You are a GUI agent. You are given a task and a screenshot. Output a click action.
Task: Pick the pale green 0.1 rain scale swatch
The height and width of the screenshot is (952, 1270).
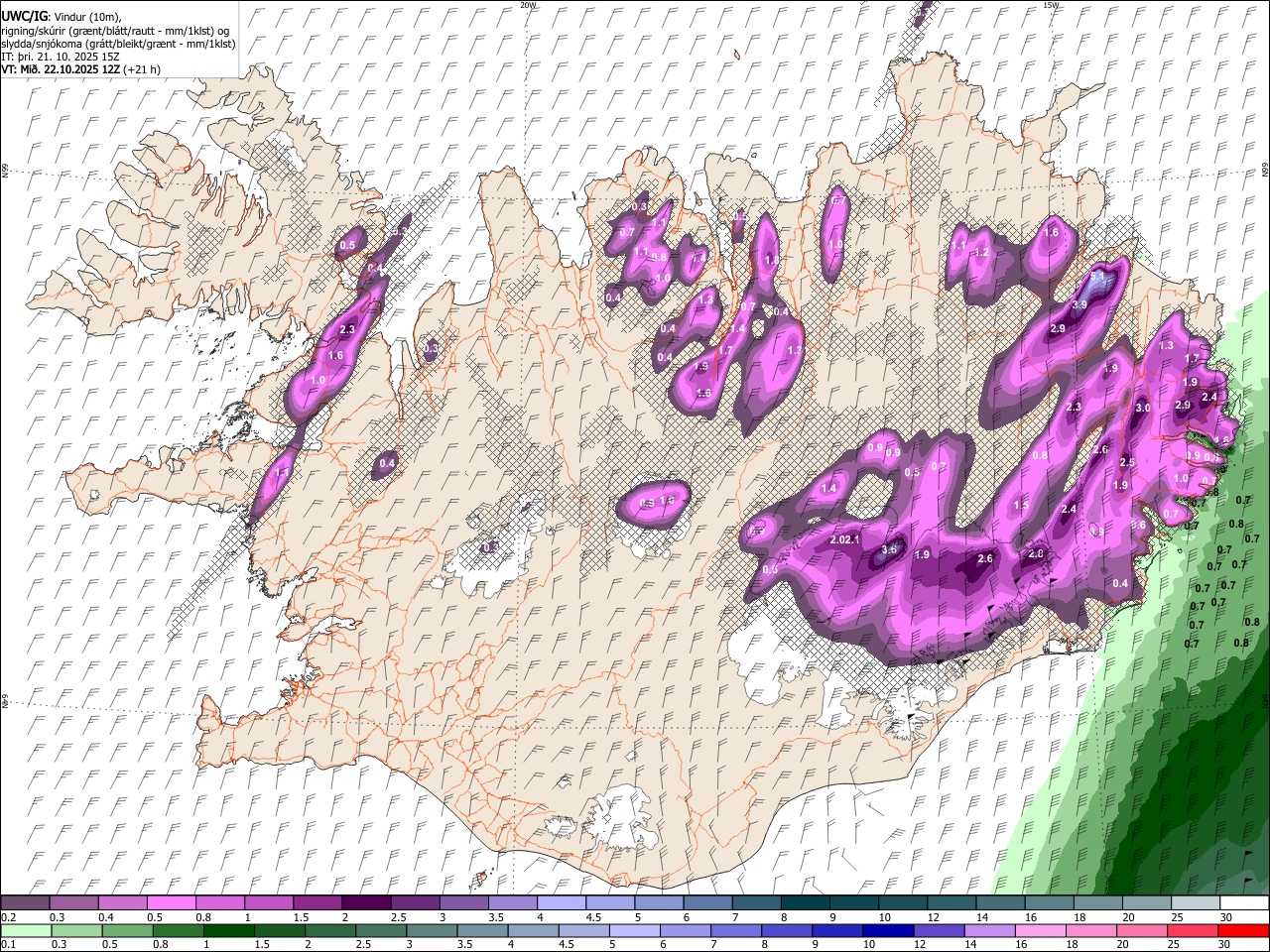click(x=26, y=930)
